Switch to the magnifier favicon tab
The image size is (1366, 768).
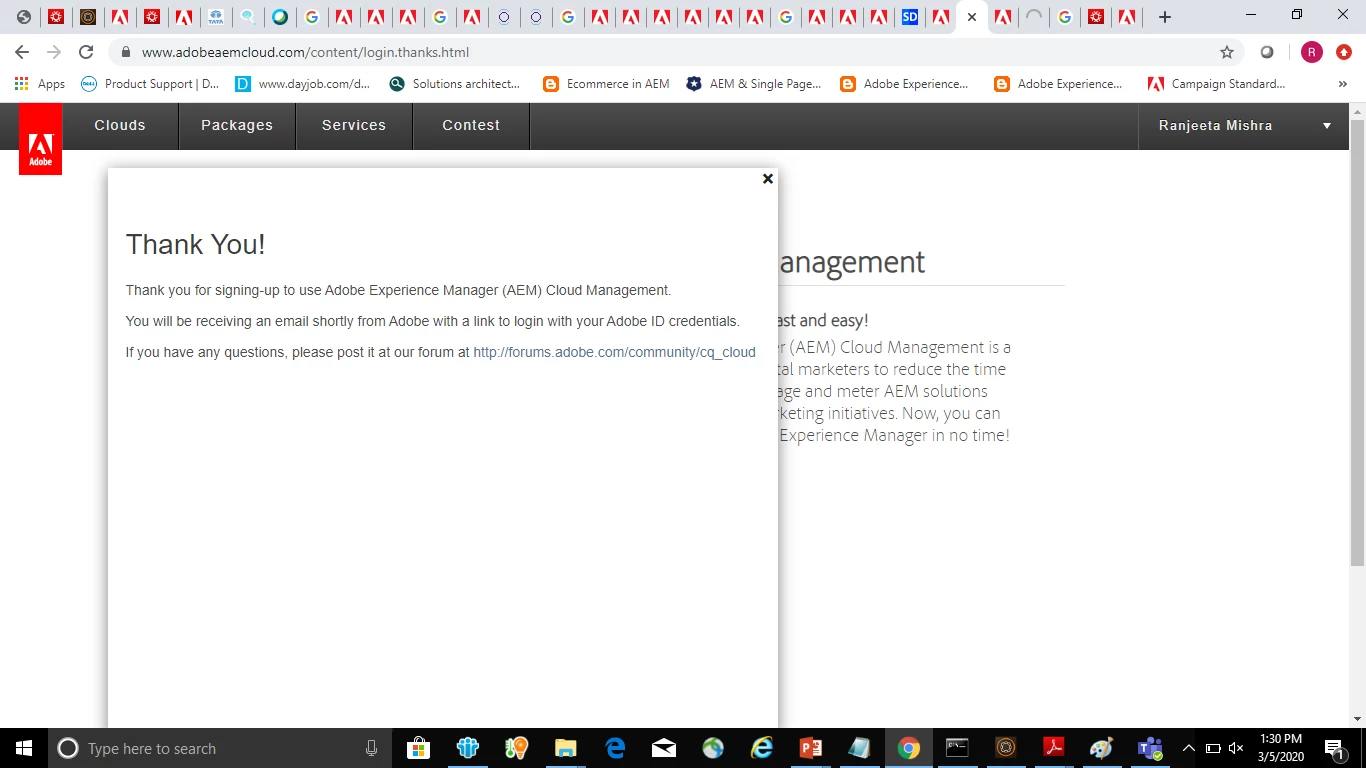pos(247,17)
